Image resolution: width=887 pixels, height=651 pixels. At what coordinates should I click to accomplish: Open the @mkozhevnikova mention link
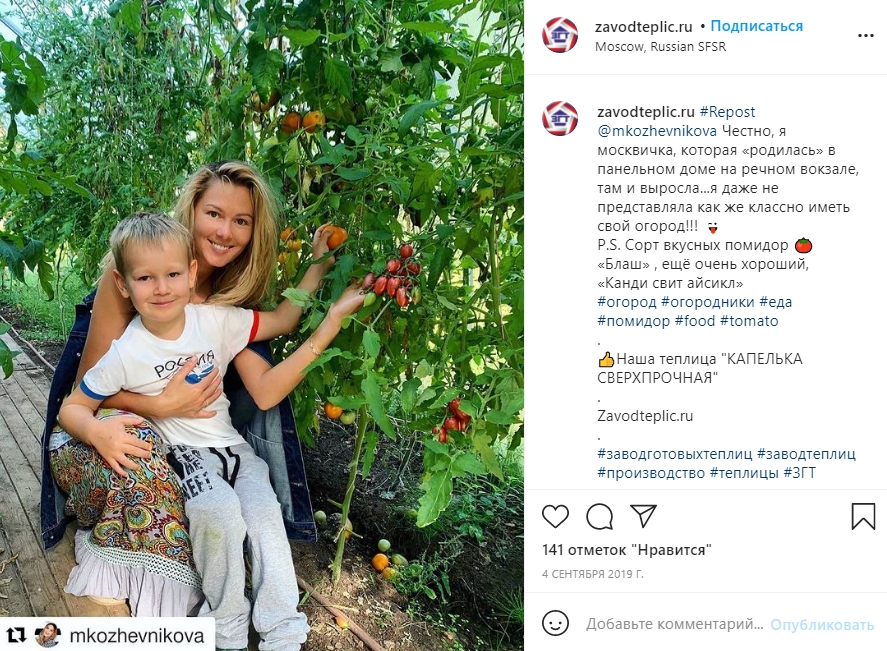[x=657, y=131]
